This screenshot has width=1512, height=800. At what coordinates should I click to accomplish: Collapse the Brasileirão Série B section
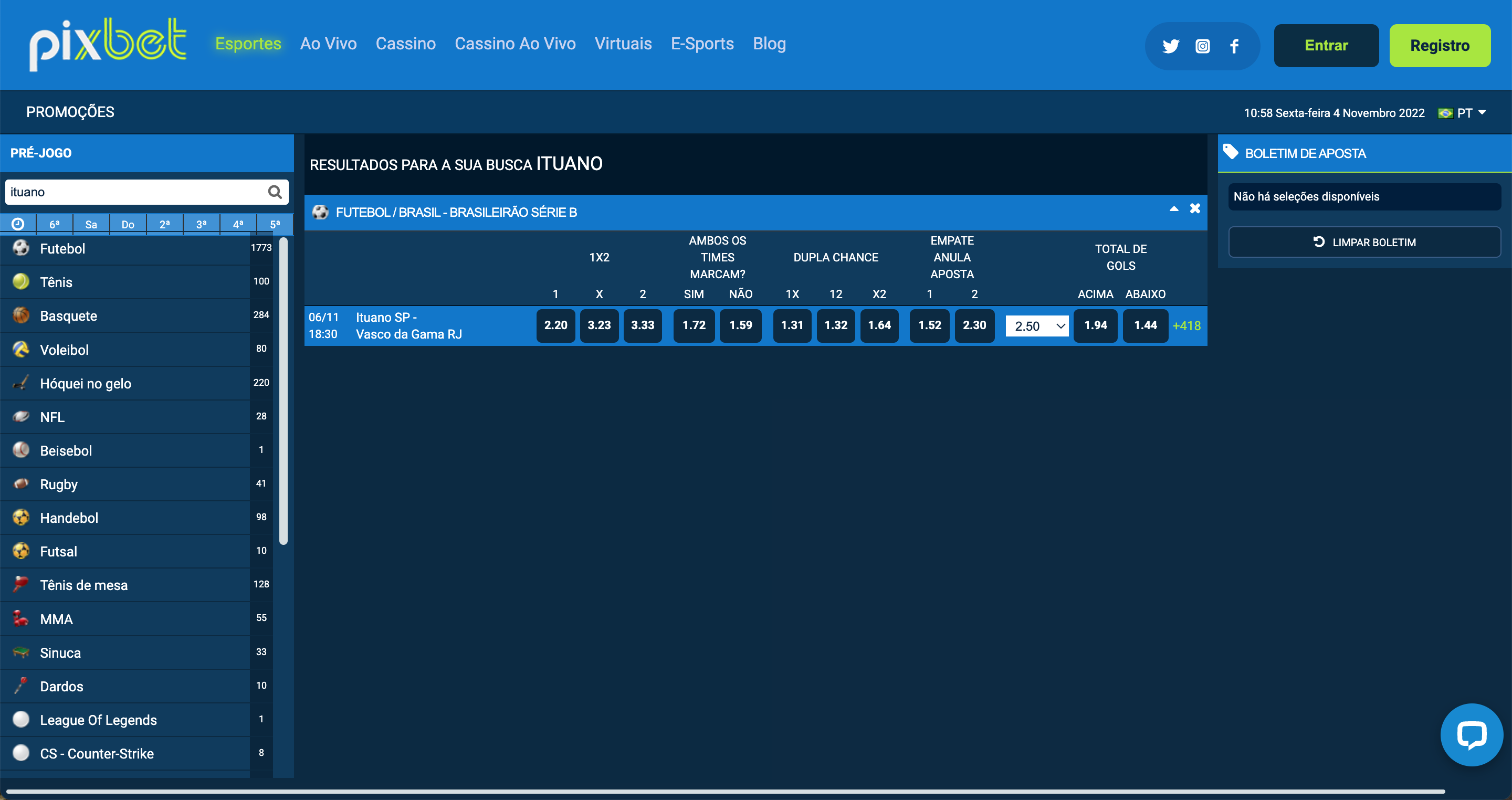(1174, 209)
